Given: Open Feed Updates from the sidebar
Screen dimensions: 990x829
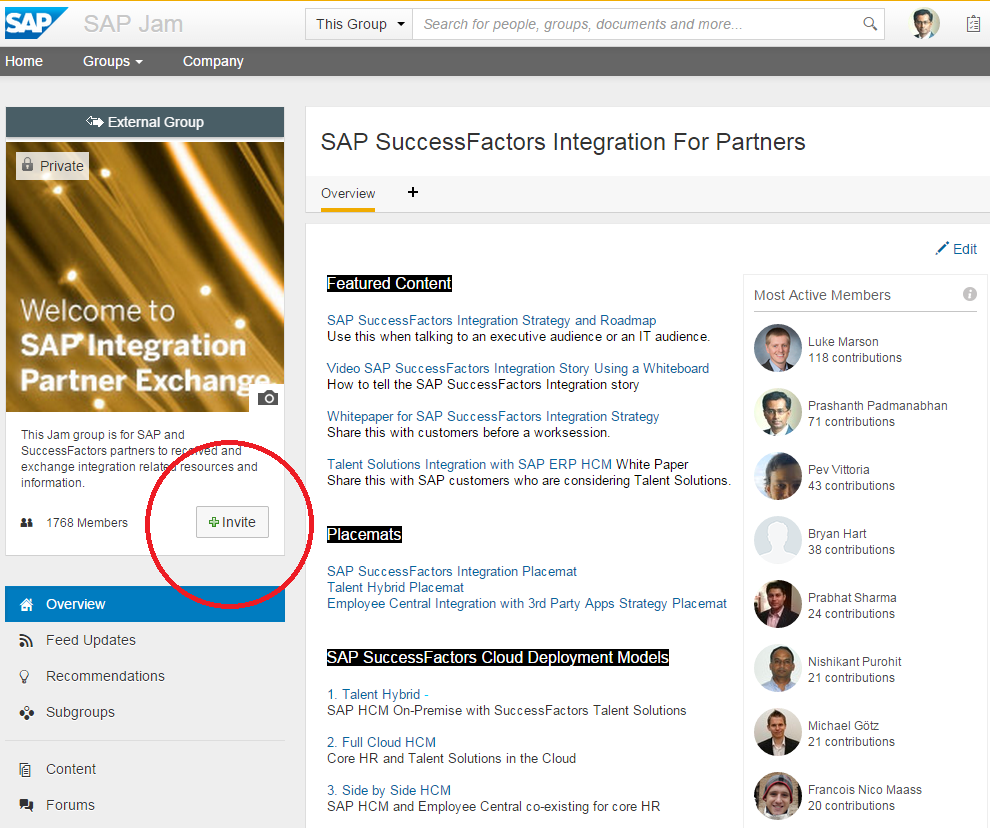Looking at the screenshot, I should (x=90, y=640).
